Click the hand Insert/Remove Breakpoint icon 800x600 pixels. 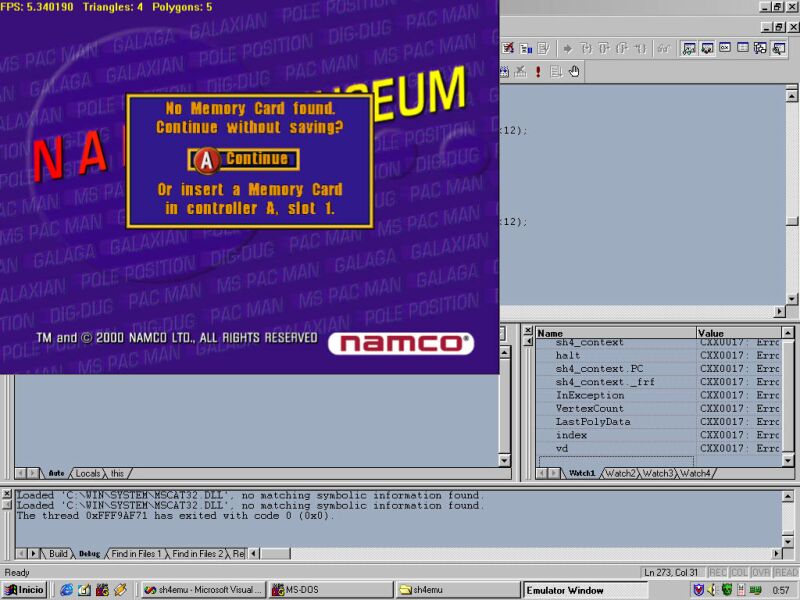[x=574, y=71]
